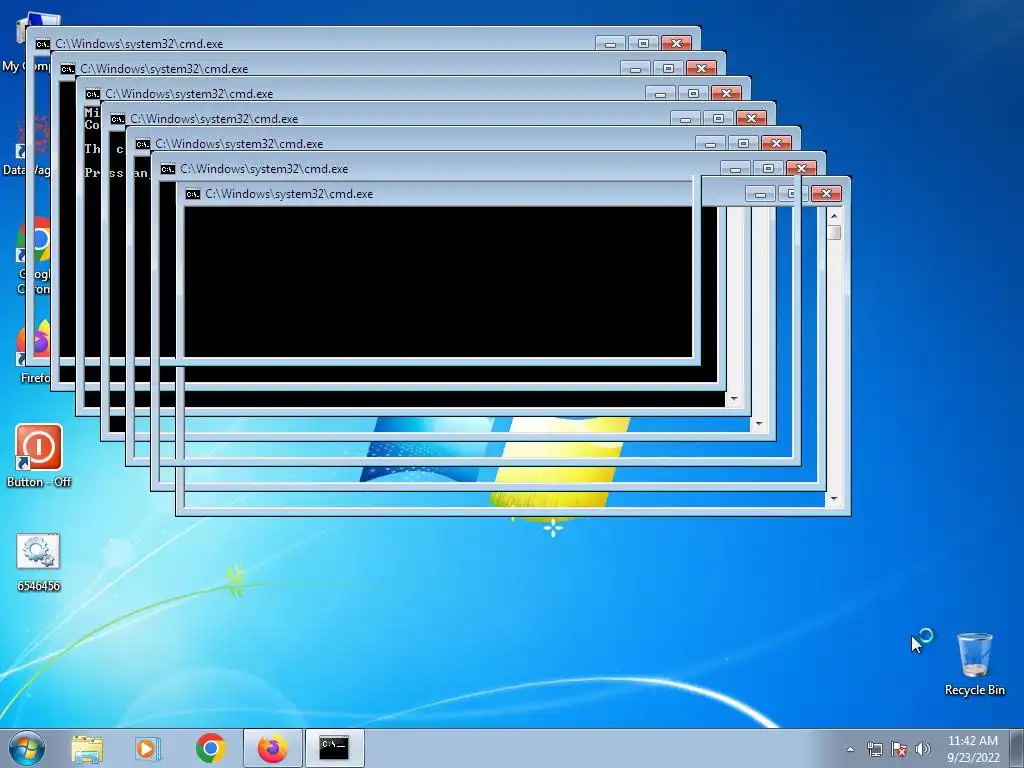Click scroll-up arrow in frontmost cmd window

pyautogui.click(x=834, y=216)
